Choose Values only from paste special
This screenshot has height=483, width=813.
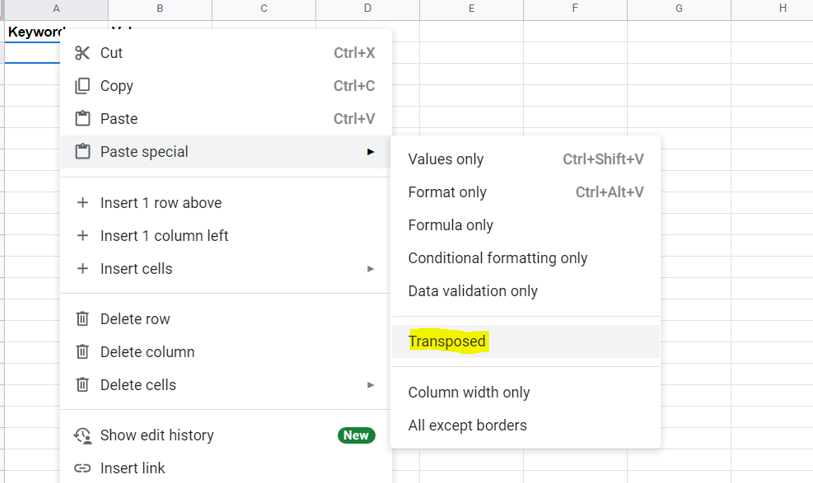(446, 159)
